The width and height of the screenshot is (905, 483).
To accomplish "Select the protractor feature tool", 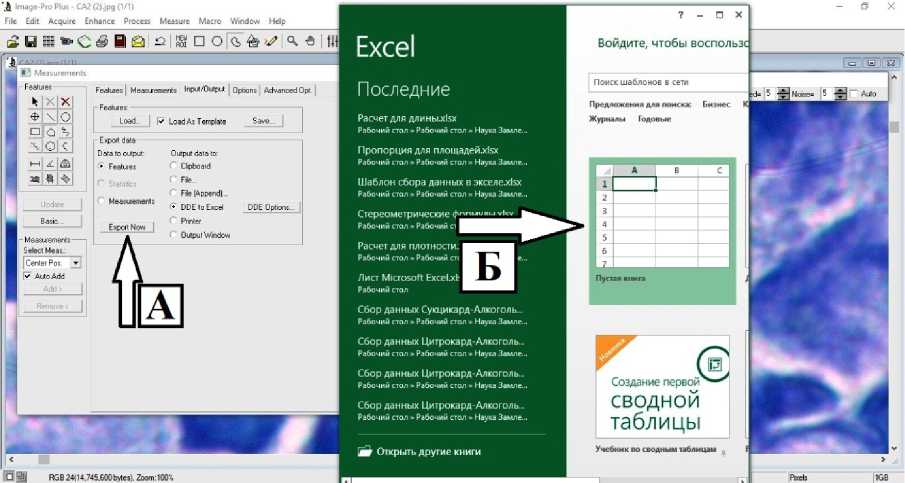I will click(66, 164).
